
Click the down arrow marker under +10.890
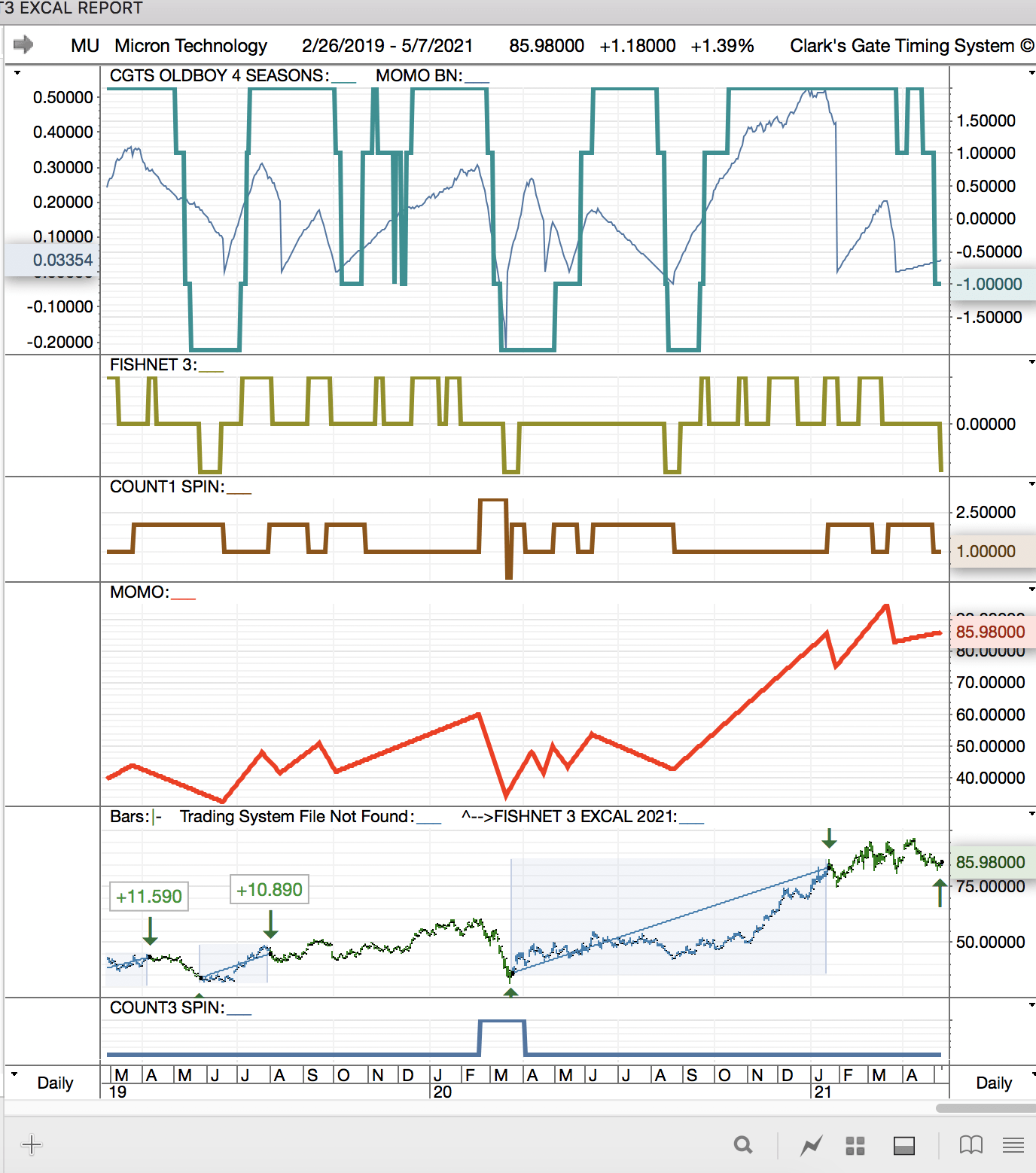point(271,924)
